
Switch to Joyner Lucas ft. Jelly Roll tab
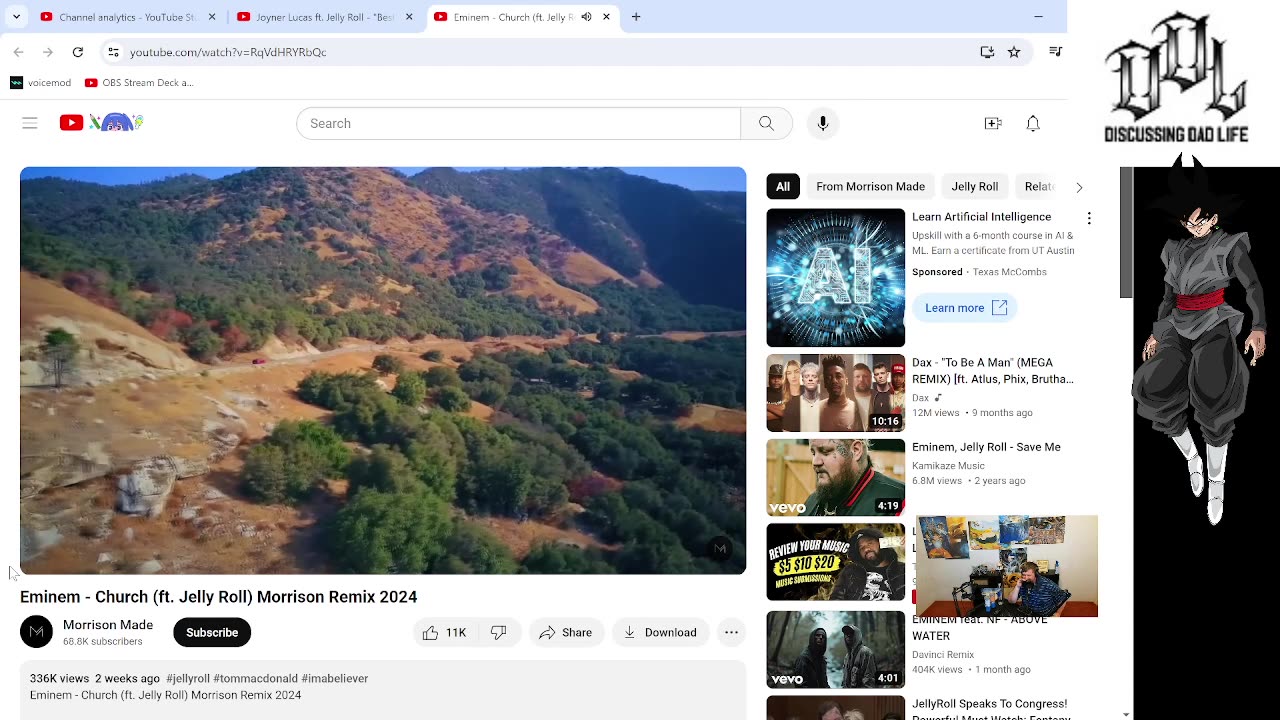(x=325, y=17)
